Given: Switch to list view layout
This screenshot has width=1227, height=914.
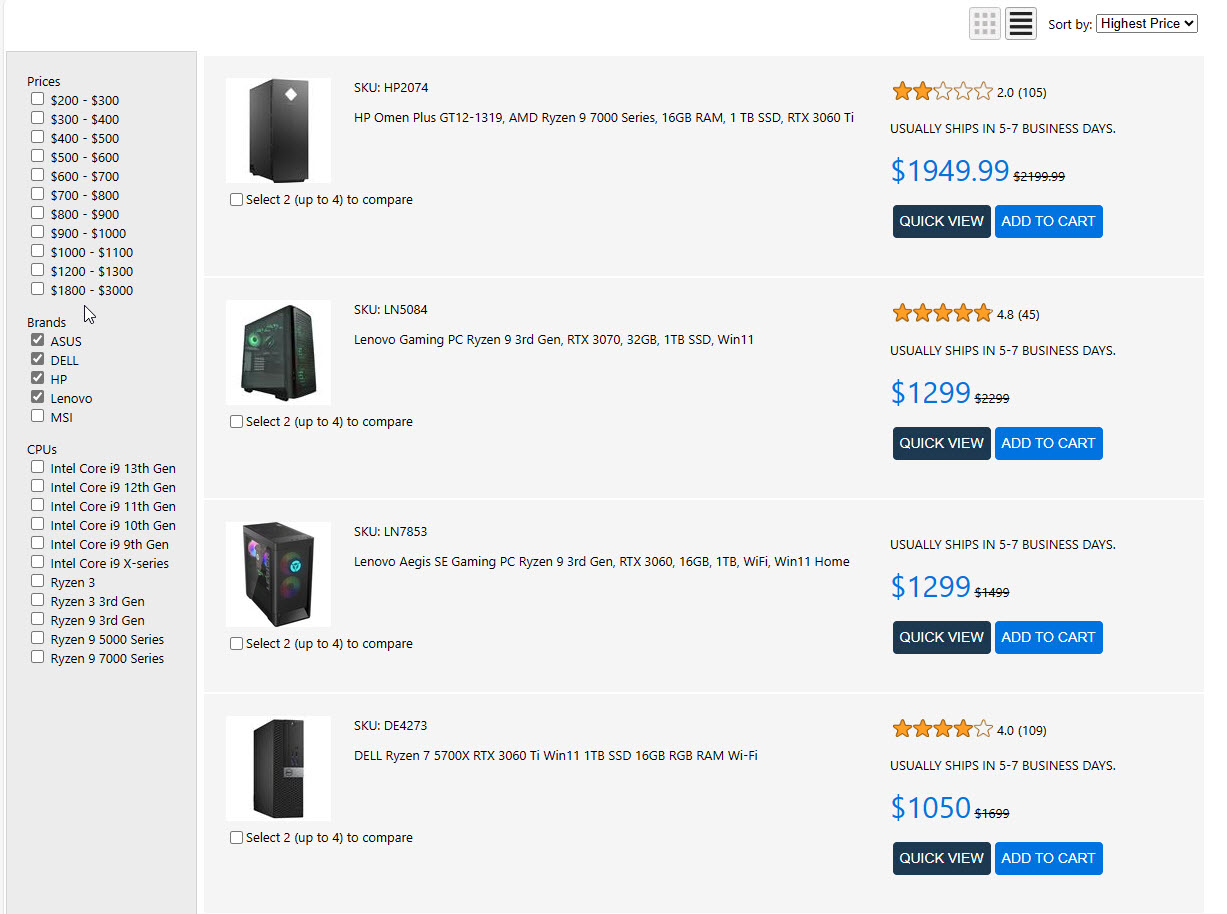Looking at the screenshot, I should (1020, 24).
